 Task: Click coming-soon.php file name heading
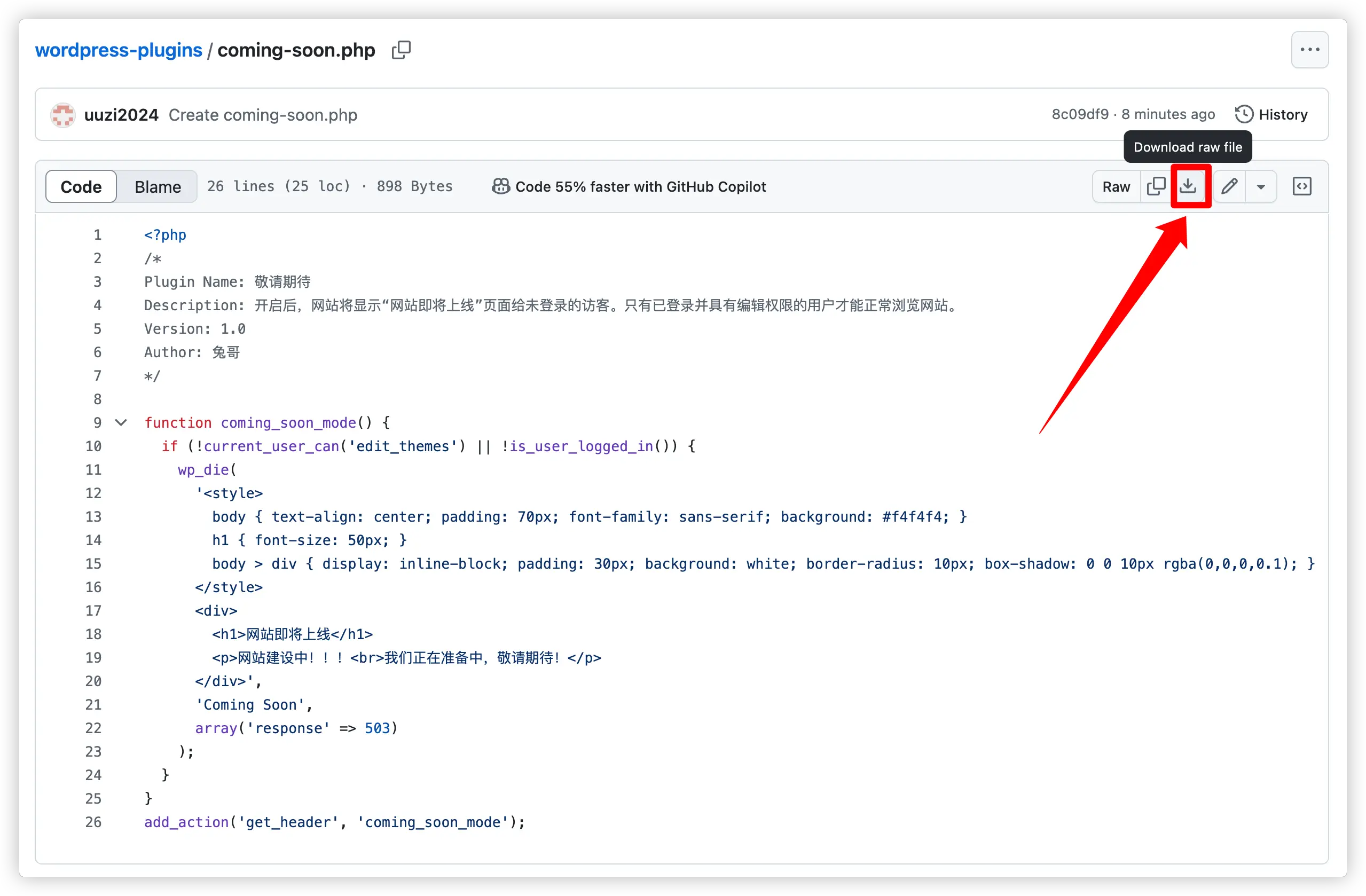[x=296, y=50]
